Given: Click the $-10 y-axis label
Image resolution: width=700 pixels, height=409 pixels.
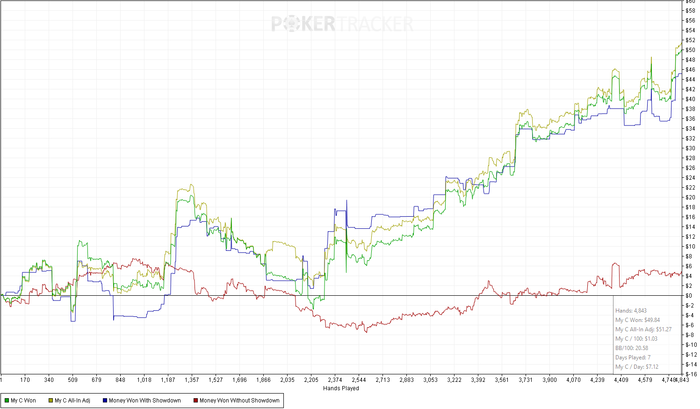Looking at the screenshot, I should click(691, 345).
